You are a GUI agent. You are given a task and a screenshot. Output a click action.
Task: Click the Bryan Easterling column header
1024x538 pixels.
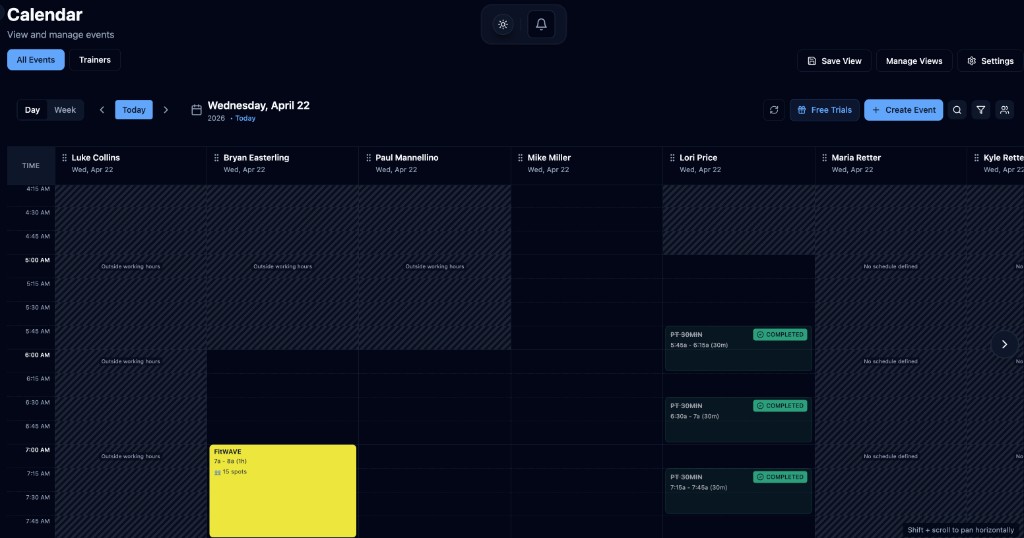click(283, 165)
